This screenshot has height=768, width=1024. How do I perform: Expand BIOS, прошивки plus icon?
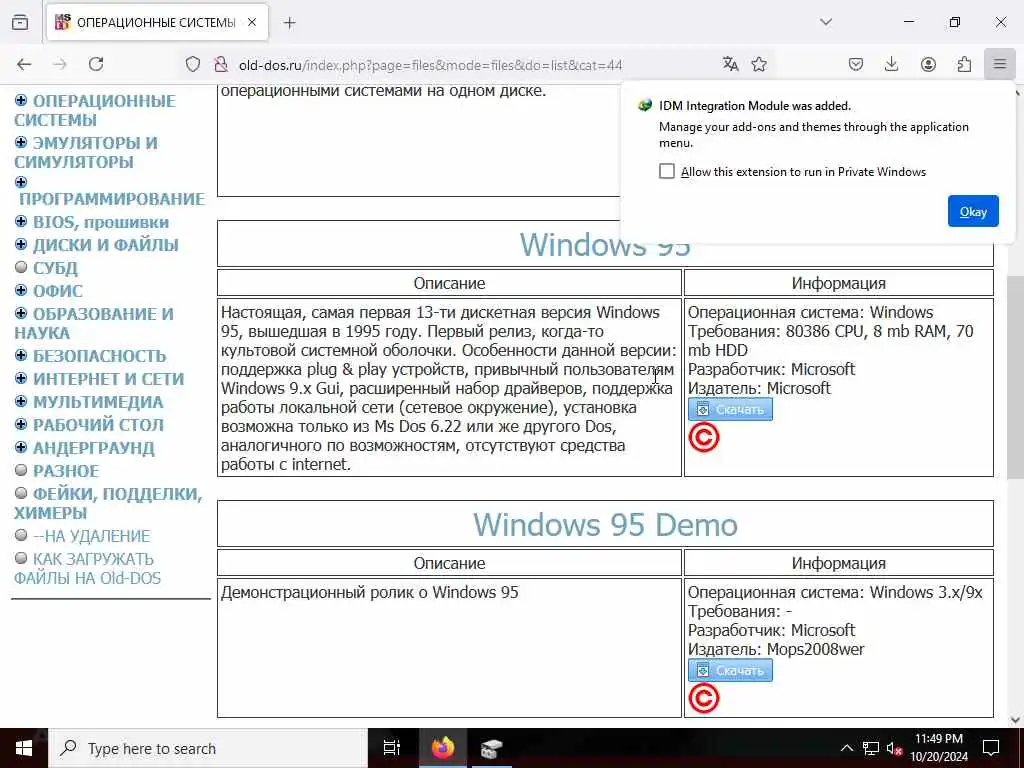[21, 221]
